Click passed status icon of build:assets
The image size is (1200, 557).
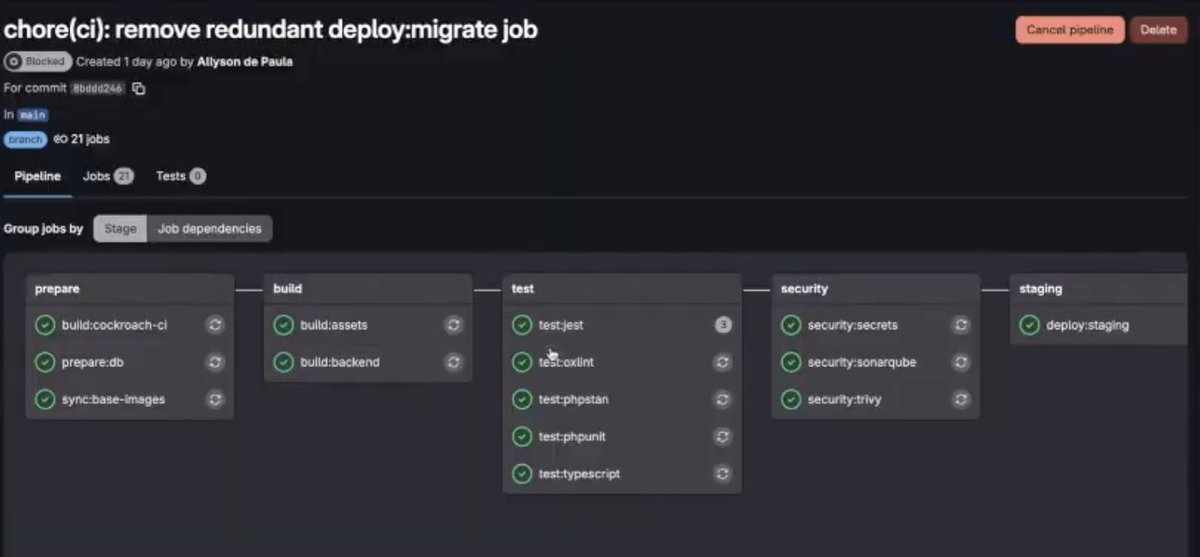tap(283, 325)
